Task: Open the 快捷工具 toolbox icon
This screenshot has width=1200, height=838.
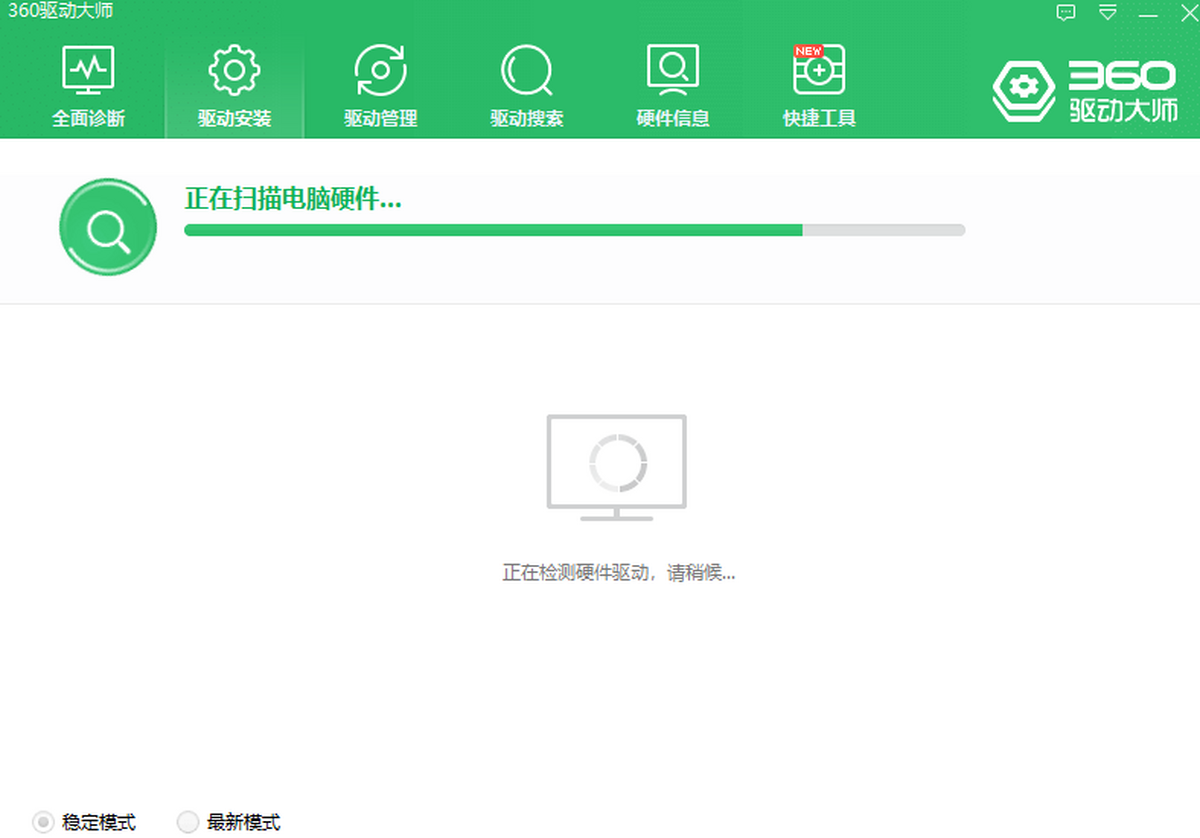Action: point(819,70)
